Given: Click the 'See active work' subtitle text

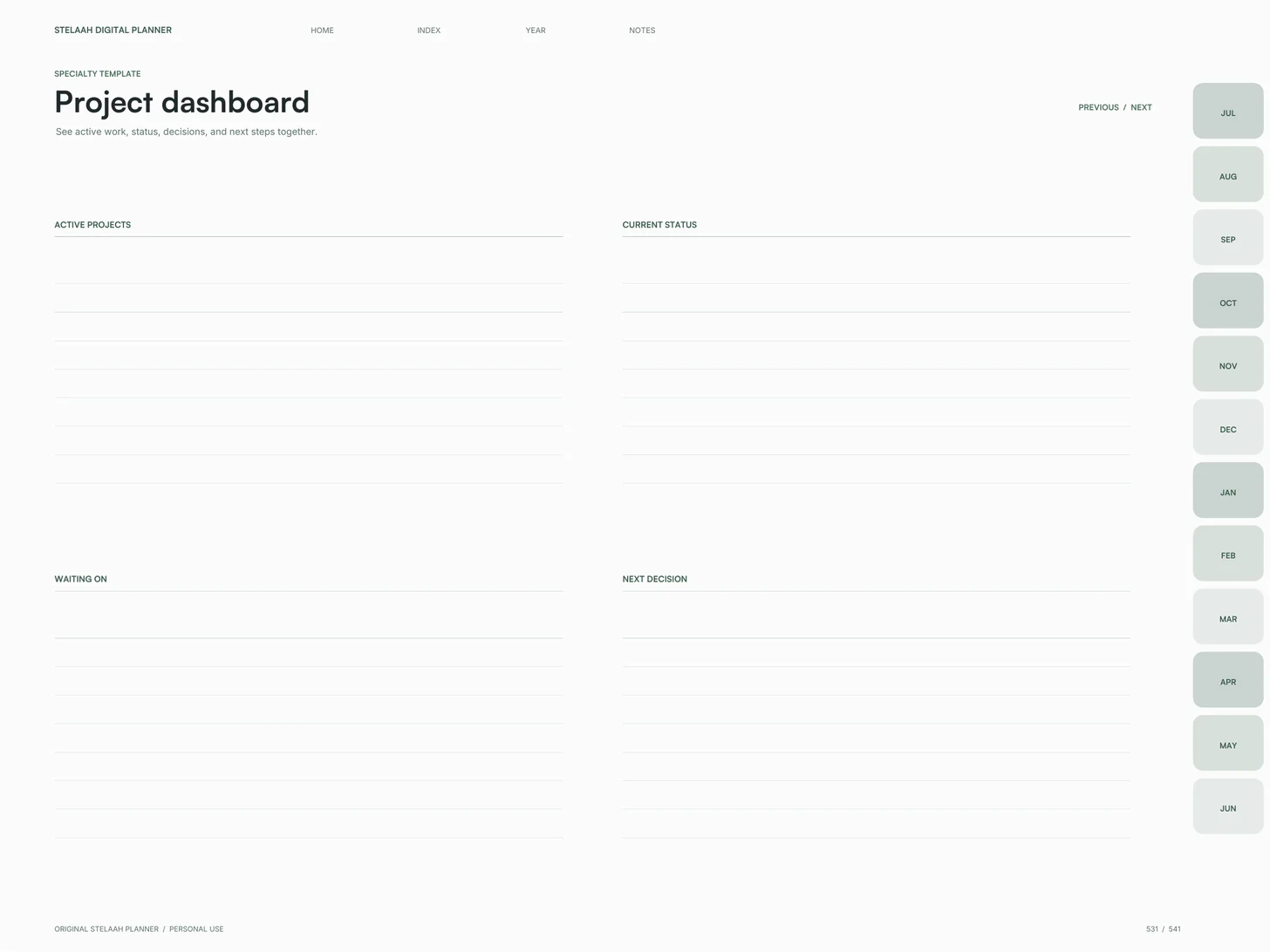Looking at the screenshot, I should tap(186, 133).
